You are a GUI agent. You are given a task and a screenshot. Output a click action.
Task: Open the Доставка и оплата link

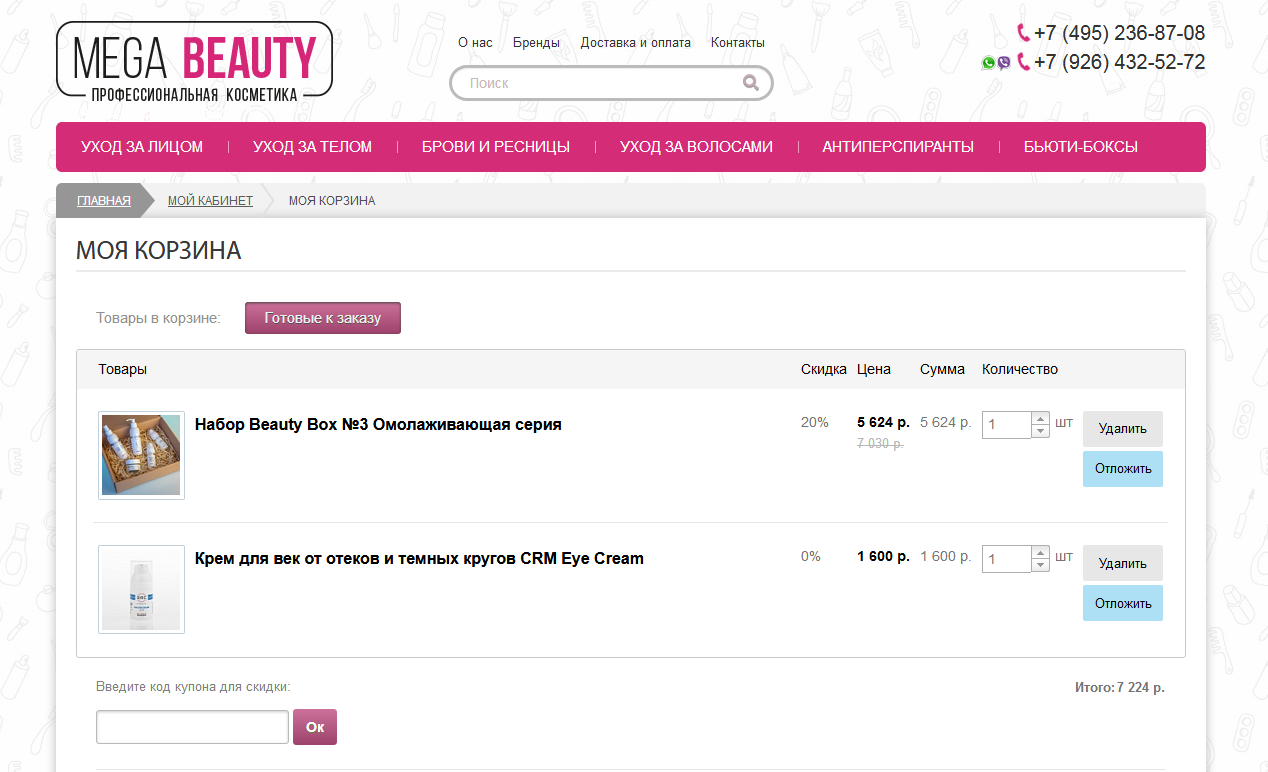(636, 43)
